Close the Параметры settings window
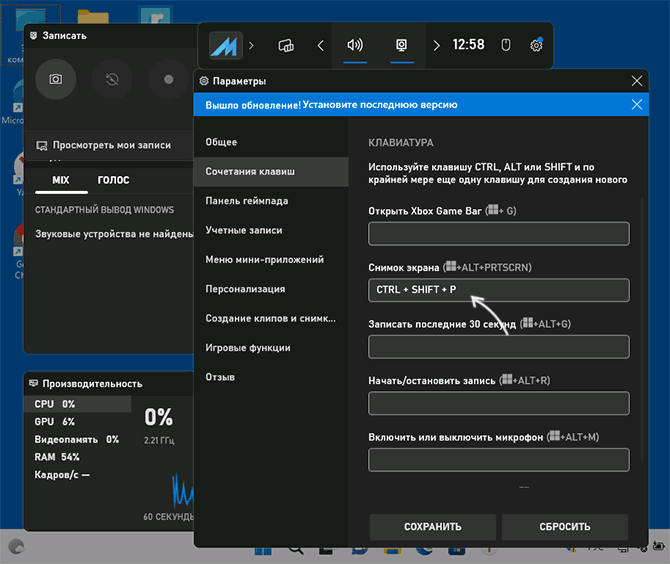The image size is (670, 564). point(637,81)
